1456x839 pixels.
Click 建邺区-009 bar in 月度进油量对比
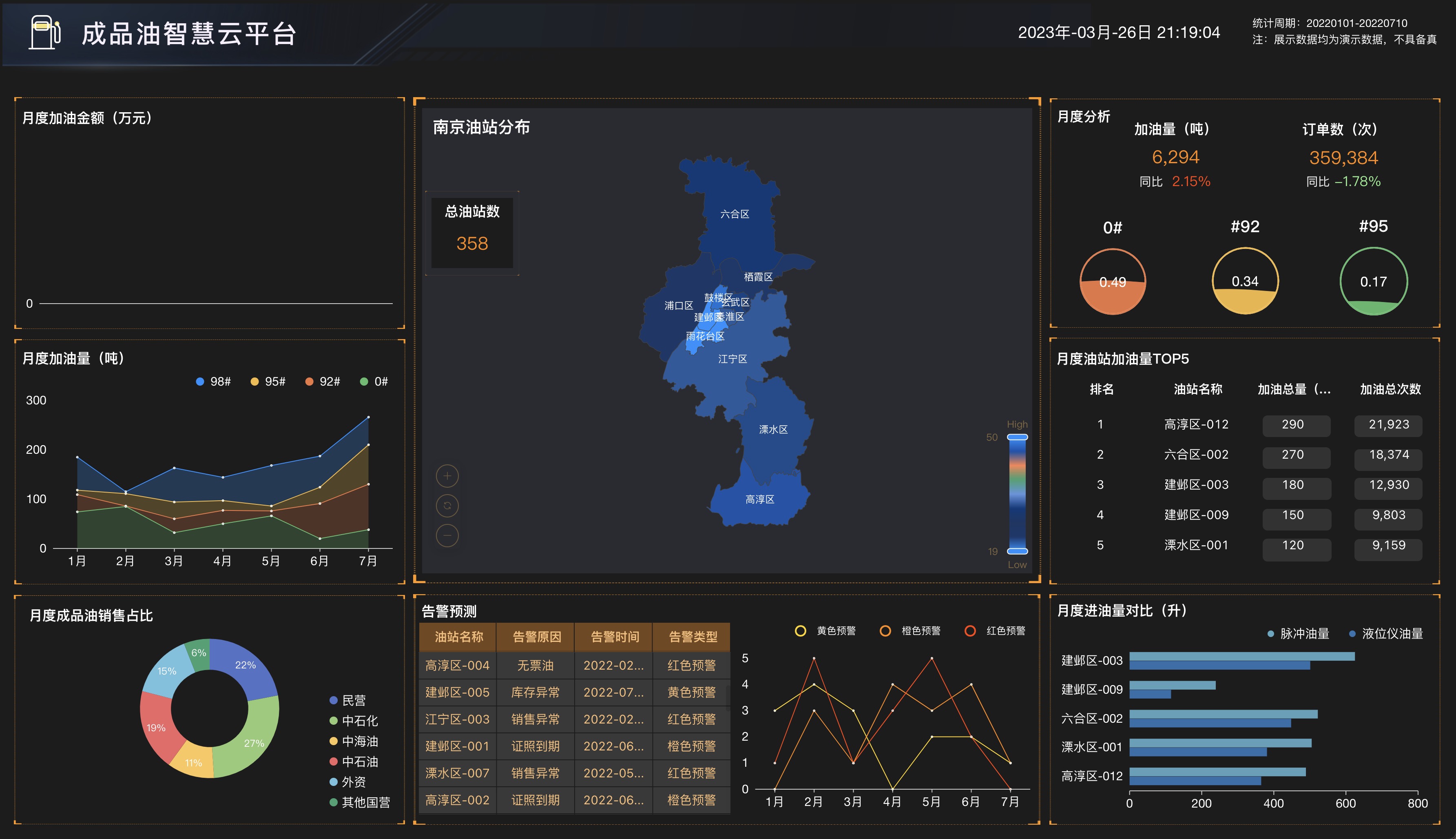[1173, 690]
